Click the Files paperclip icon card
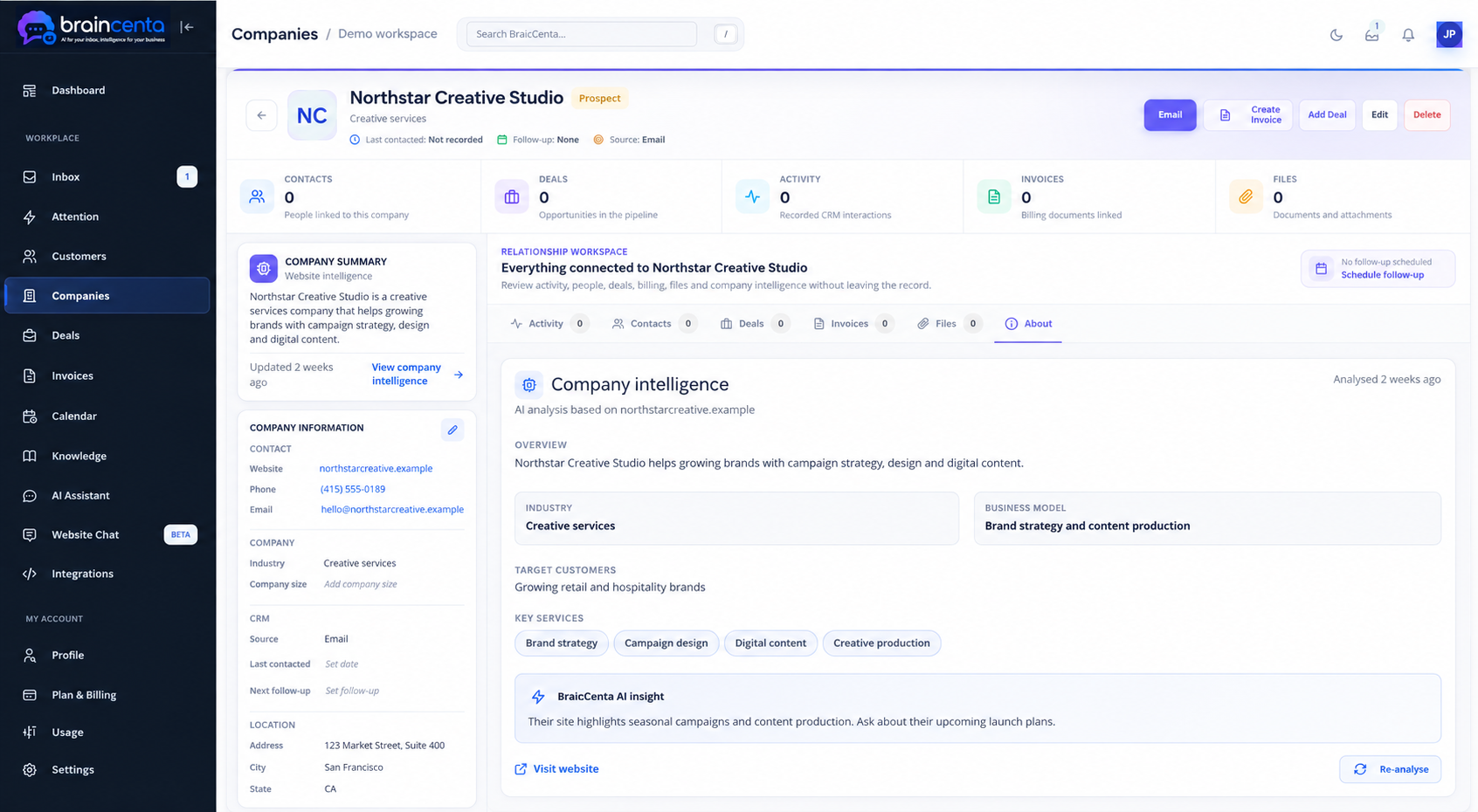The width and height of the screenshot is (1478, 812). [1246, 196]
